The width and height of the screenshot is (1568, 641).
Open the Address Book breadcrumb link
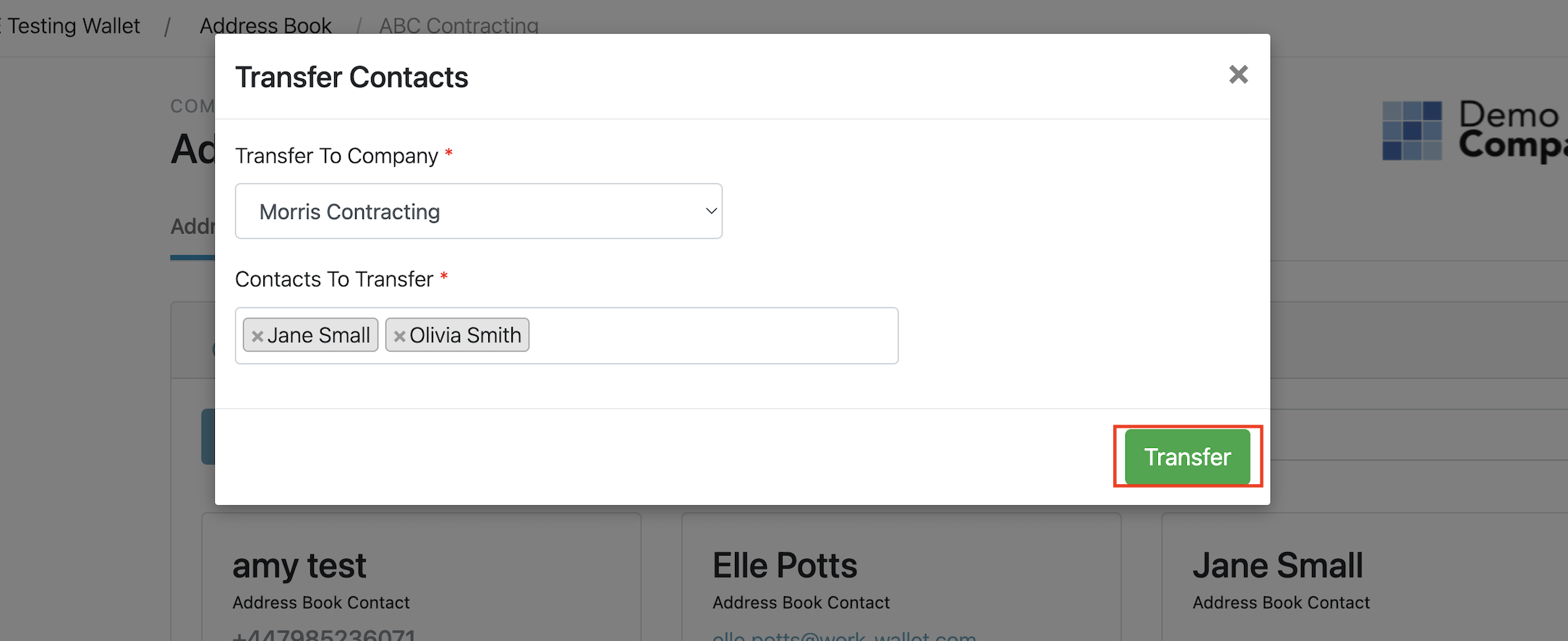point(265,26)
